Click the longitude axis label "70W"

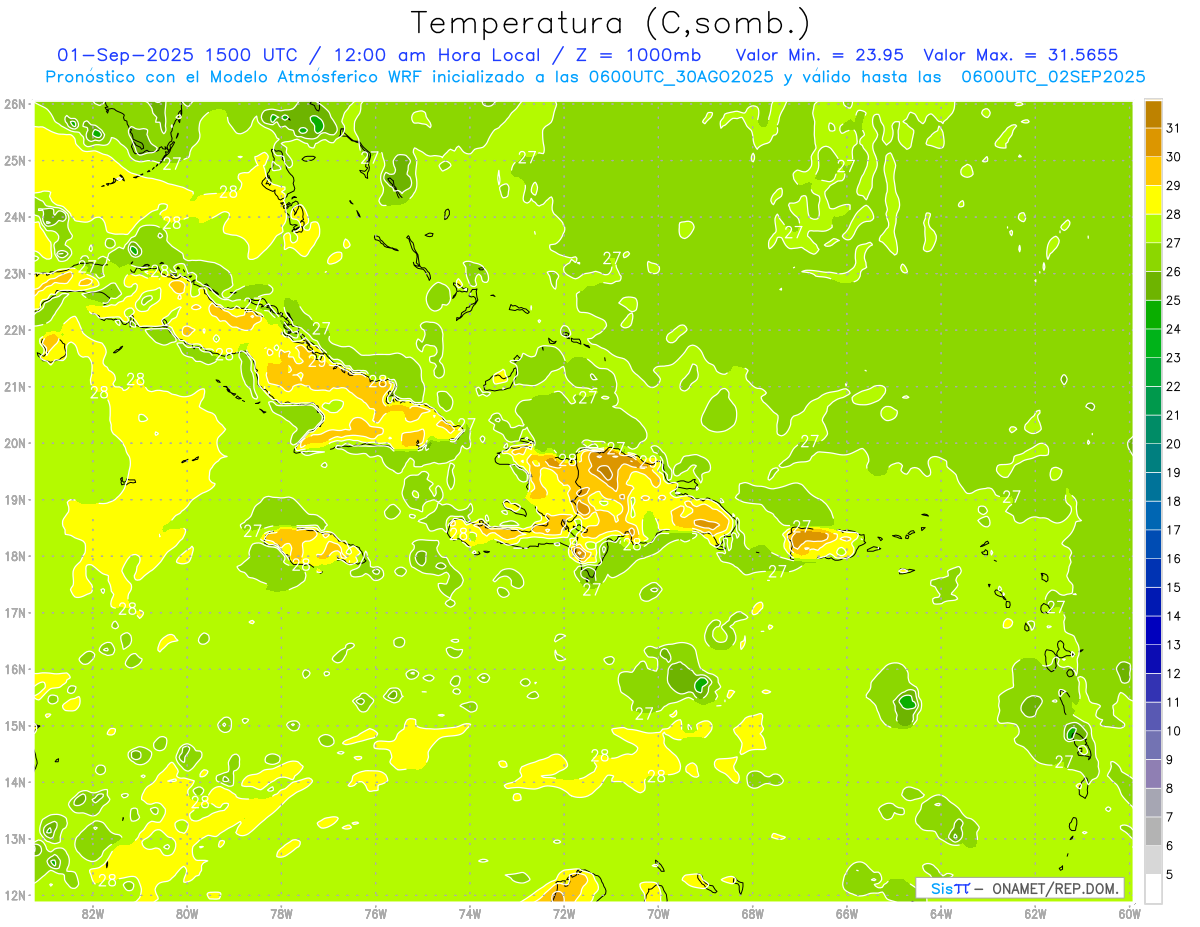click(x=658, y=913)
